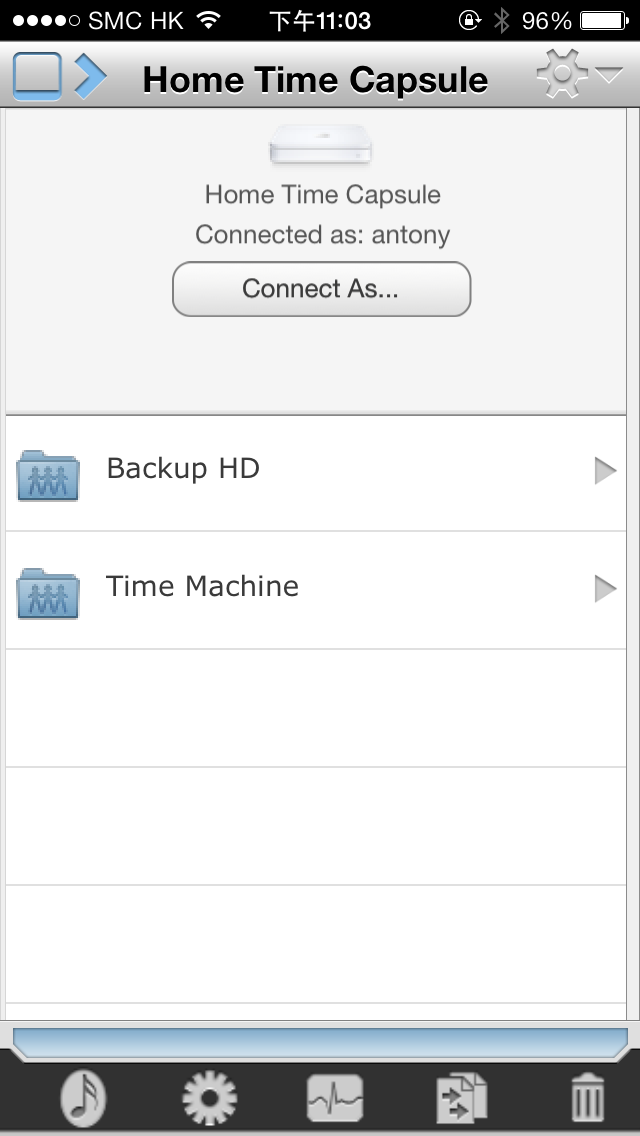Screen dimensions: 640x1136
Task: Tap the blue forward chevron icon
Action: coord(91,75)
